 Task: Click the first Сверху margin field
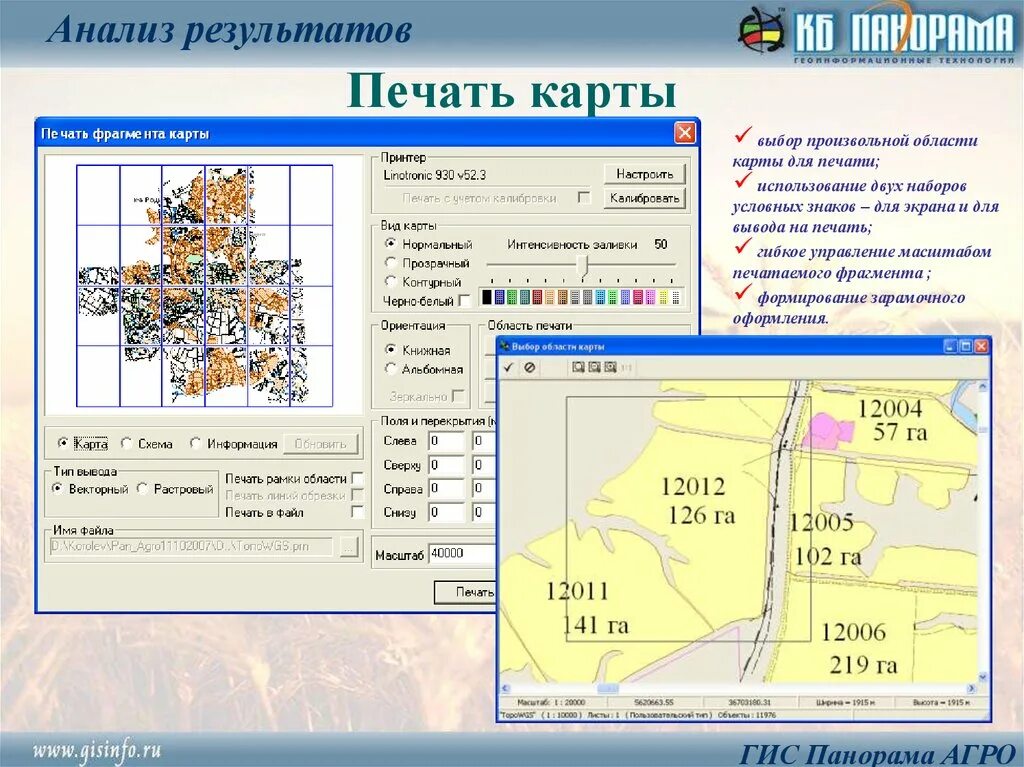point(447,465)
